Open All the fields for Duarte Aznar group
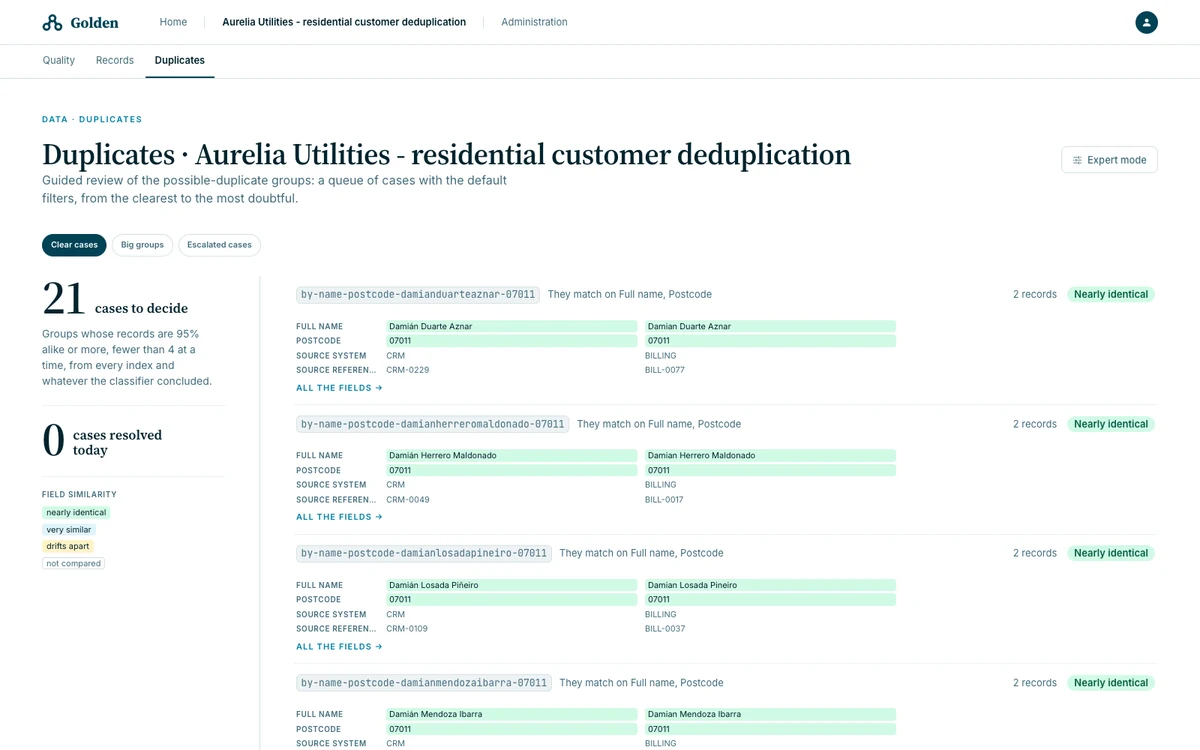 (339, 388)
